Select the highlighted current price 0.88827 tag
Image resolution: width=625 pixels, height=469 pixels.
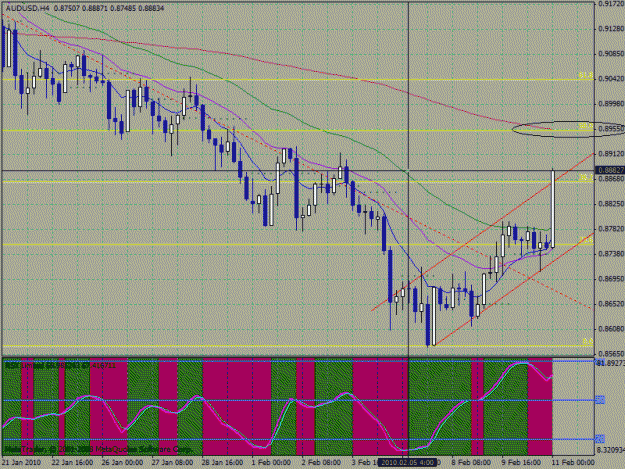pyautogui.click(x=610, y=171)
